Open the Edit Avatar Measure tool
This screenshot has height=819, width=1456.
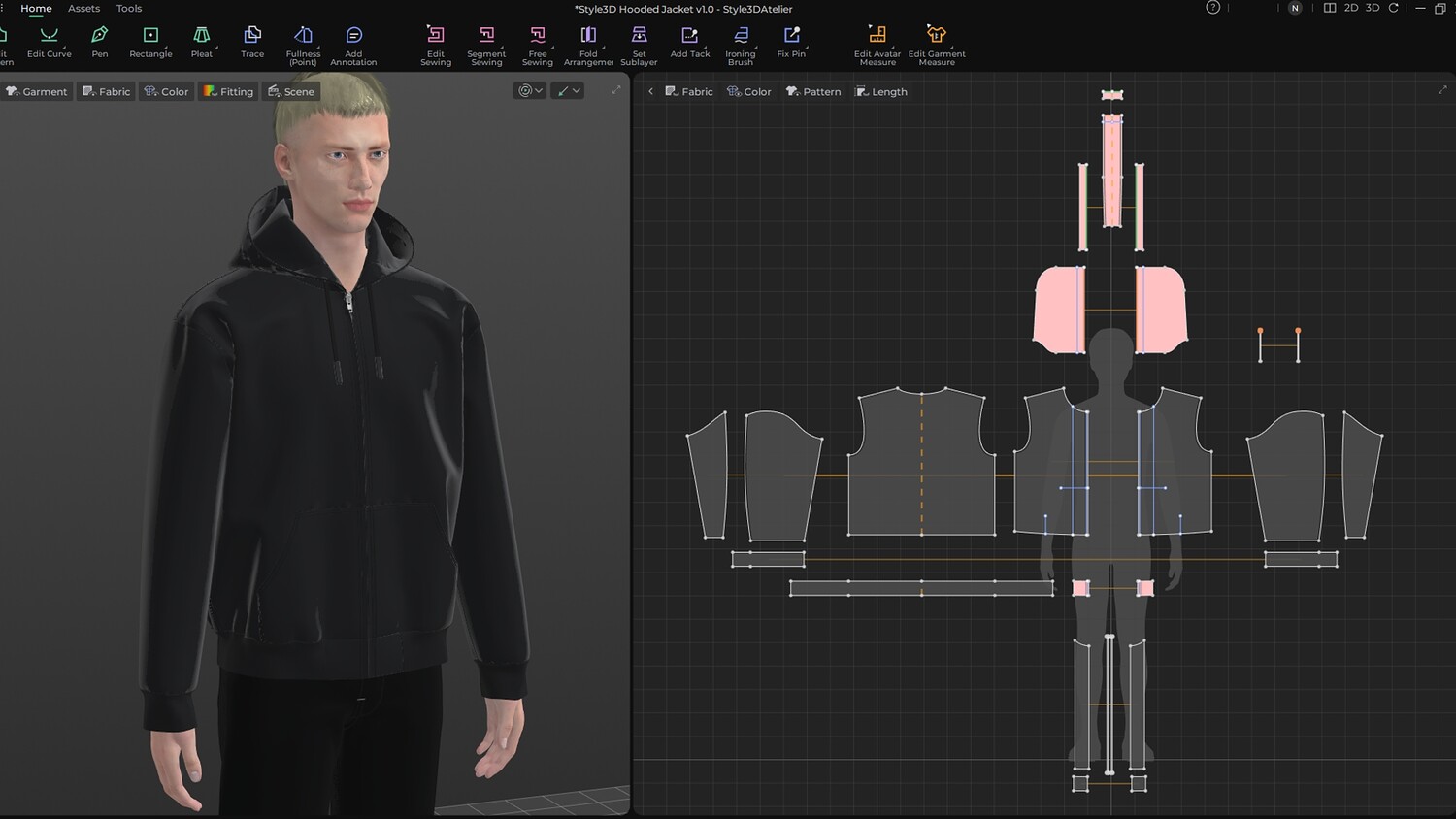(877, 45)
